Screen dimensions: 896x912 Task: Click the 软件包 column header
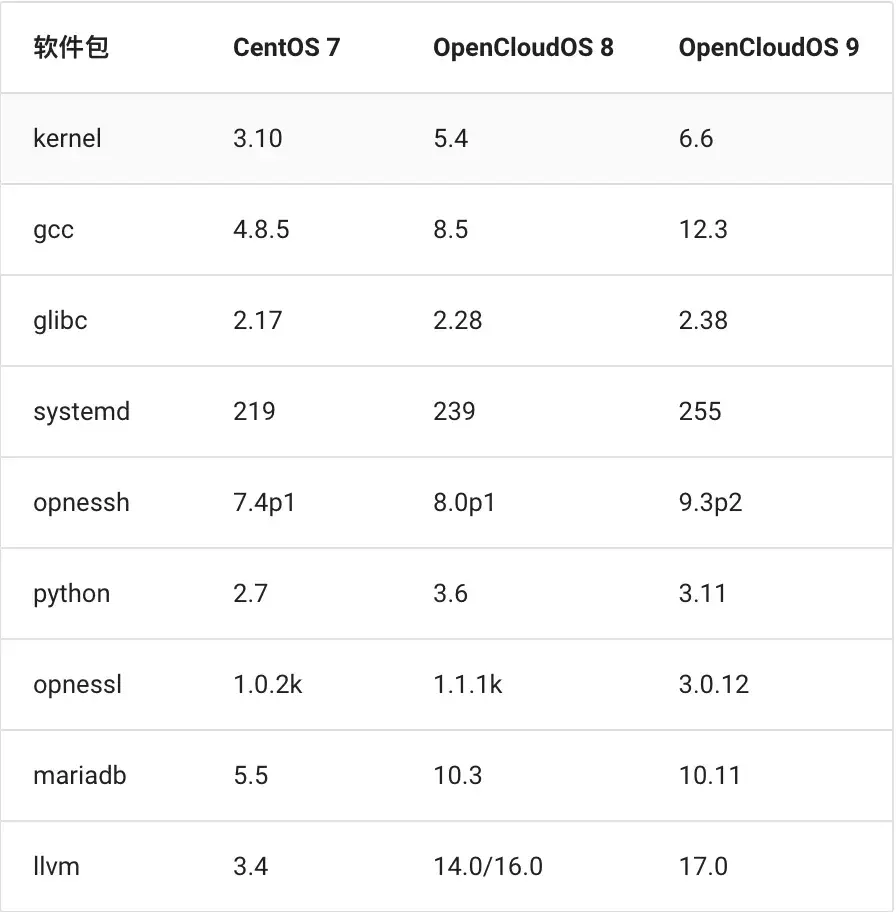tap(70, 48)
